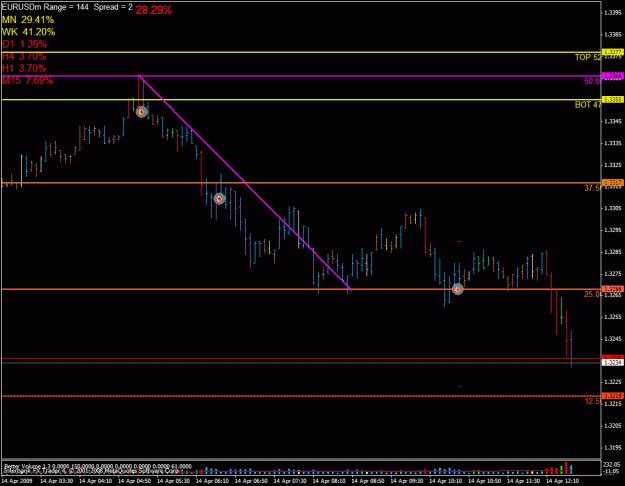Click the '14 Apr 04:10' time label

coord(96,481)
